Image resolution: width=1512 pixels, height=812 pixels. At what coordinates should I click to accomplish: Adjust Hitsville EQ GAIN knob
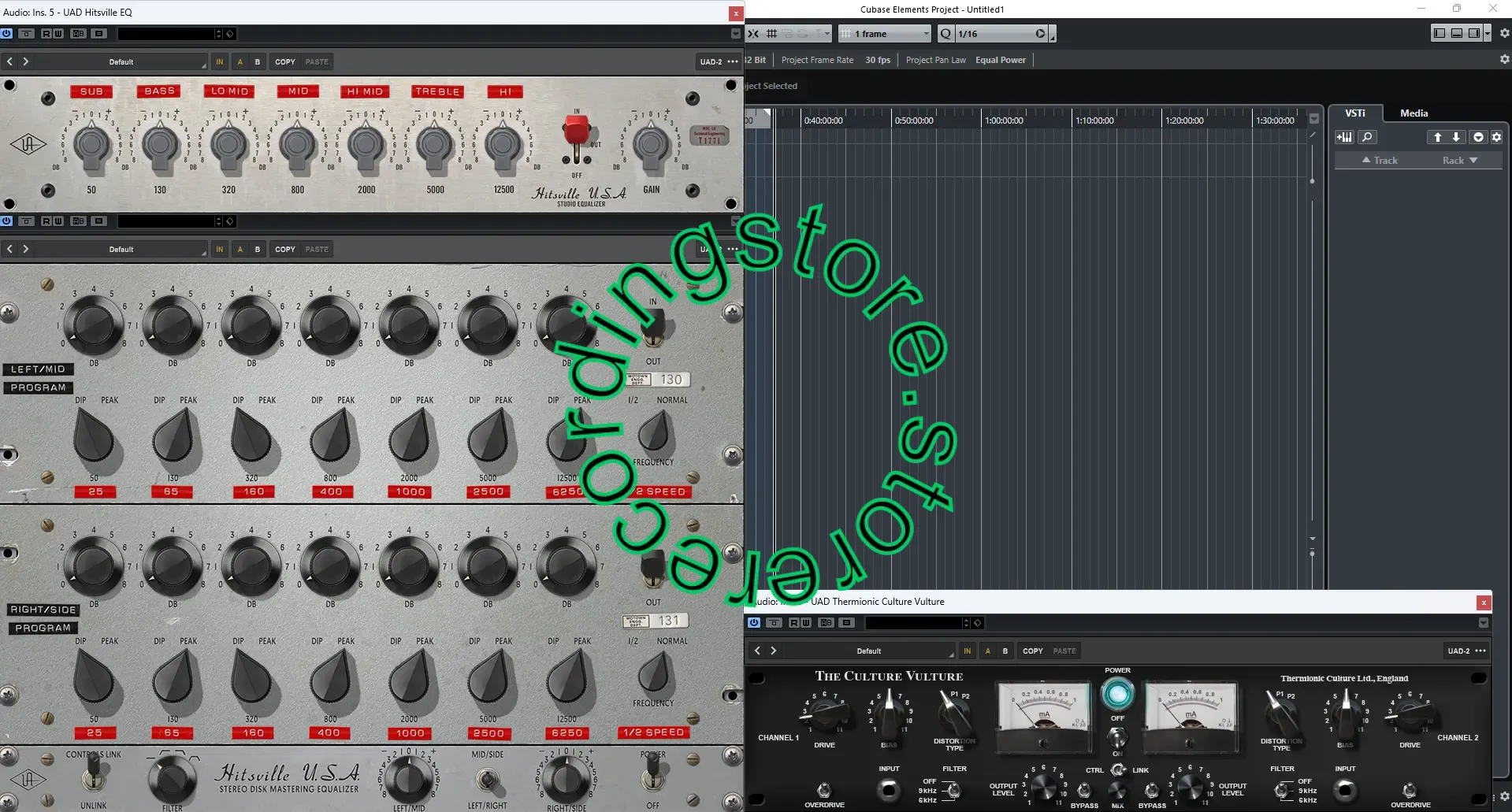pyautogui.click(x=652, y=146)
